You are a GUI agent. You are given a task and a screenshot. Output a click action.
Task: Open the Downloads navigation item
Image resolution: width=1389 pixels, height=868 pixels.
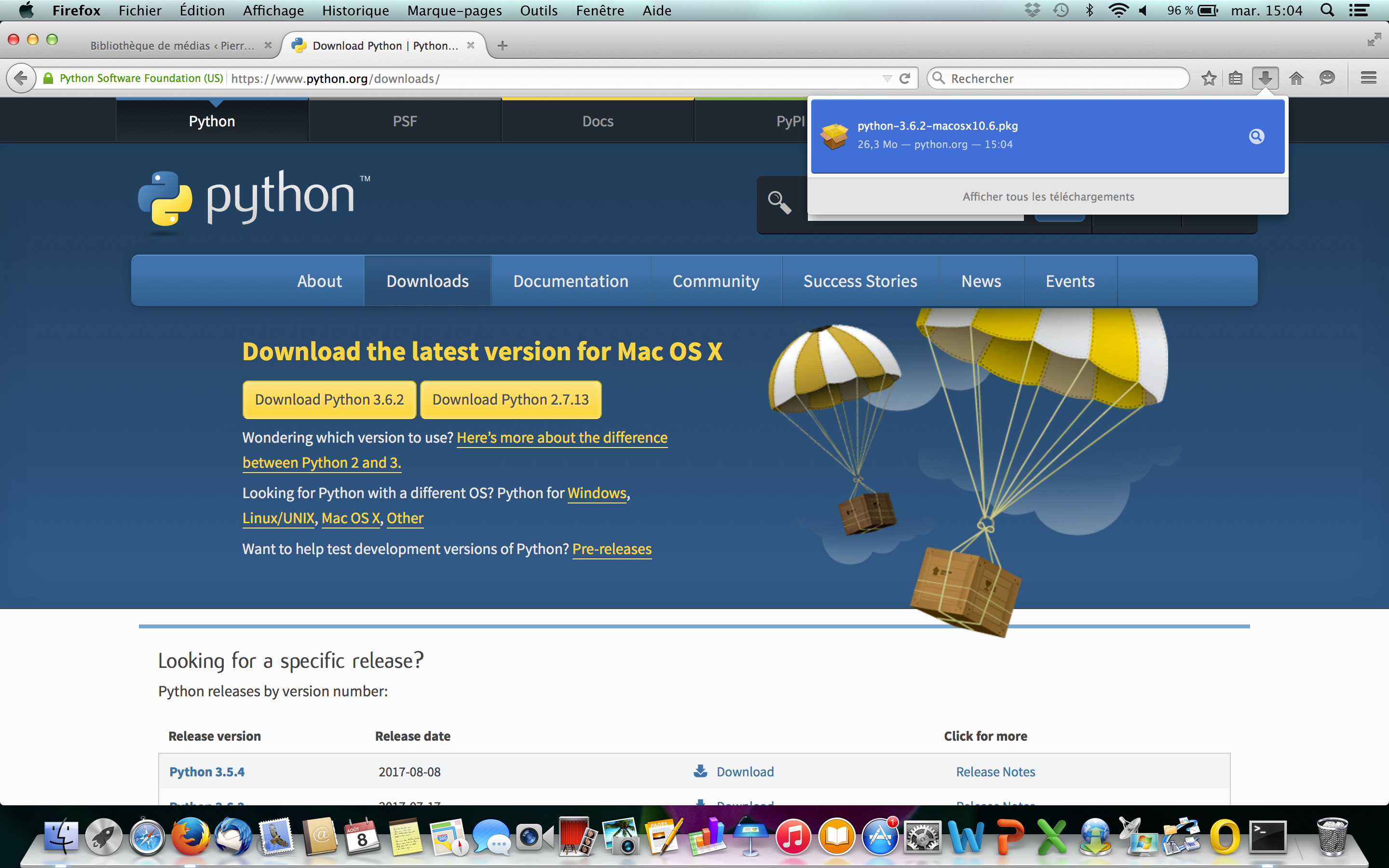tap(428, 281)
